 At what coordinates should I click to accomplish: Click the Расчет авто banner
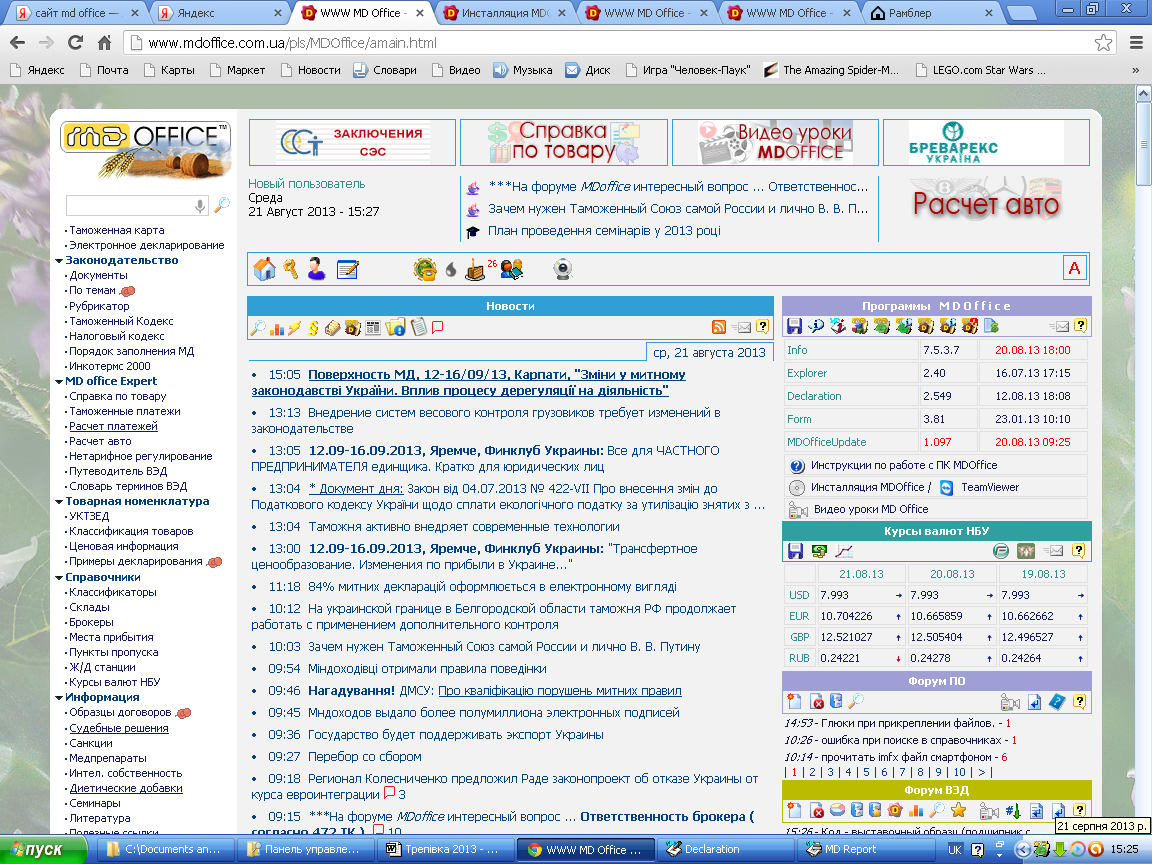pos(986,201)
